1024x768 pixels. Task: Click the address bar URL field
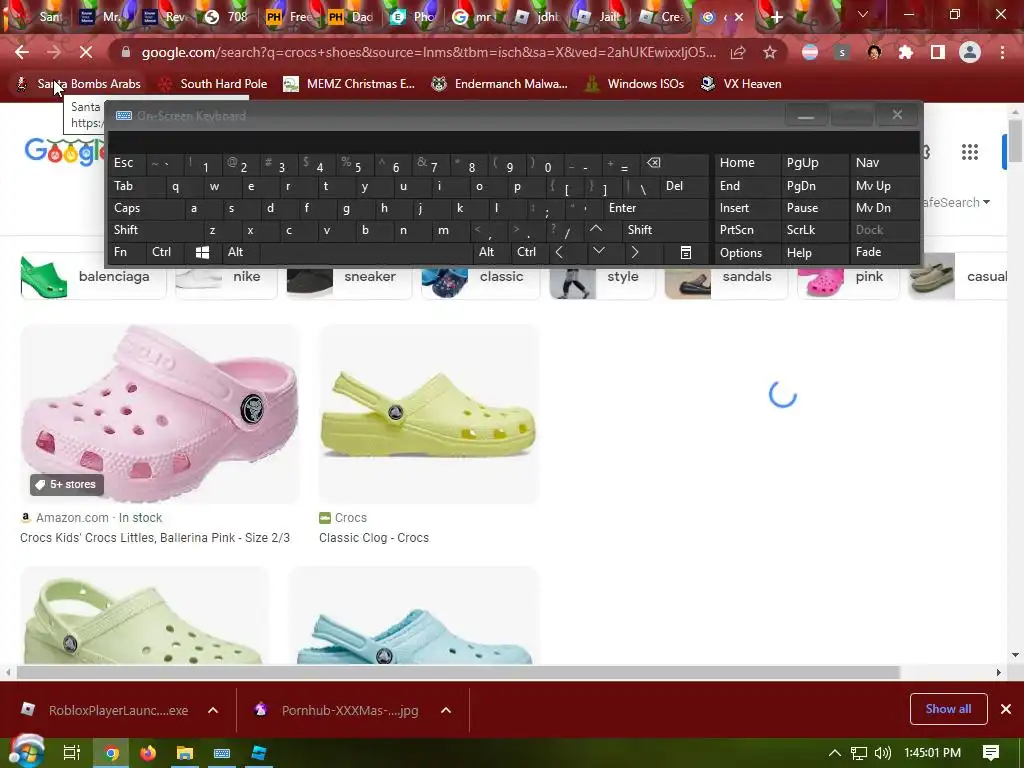(428, 52)
